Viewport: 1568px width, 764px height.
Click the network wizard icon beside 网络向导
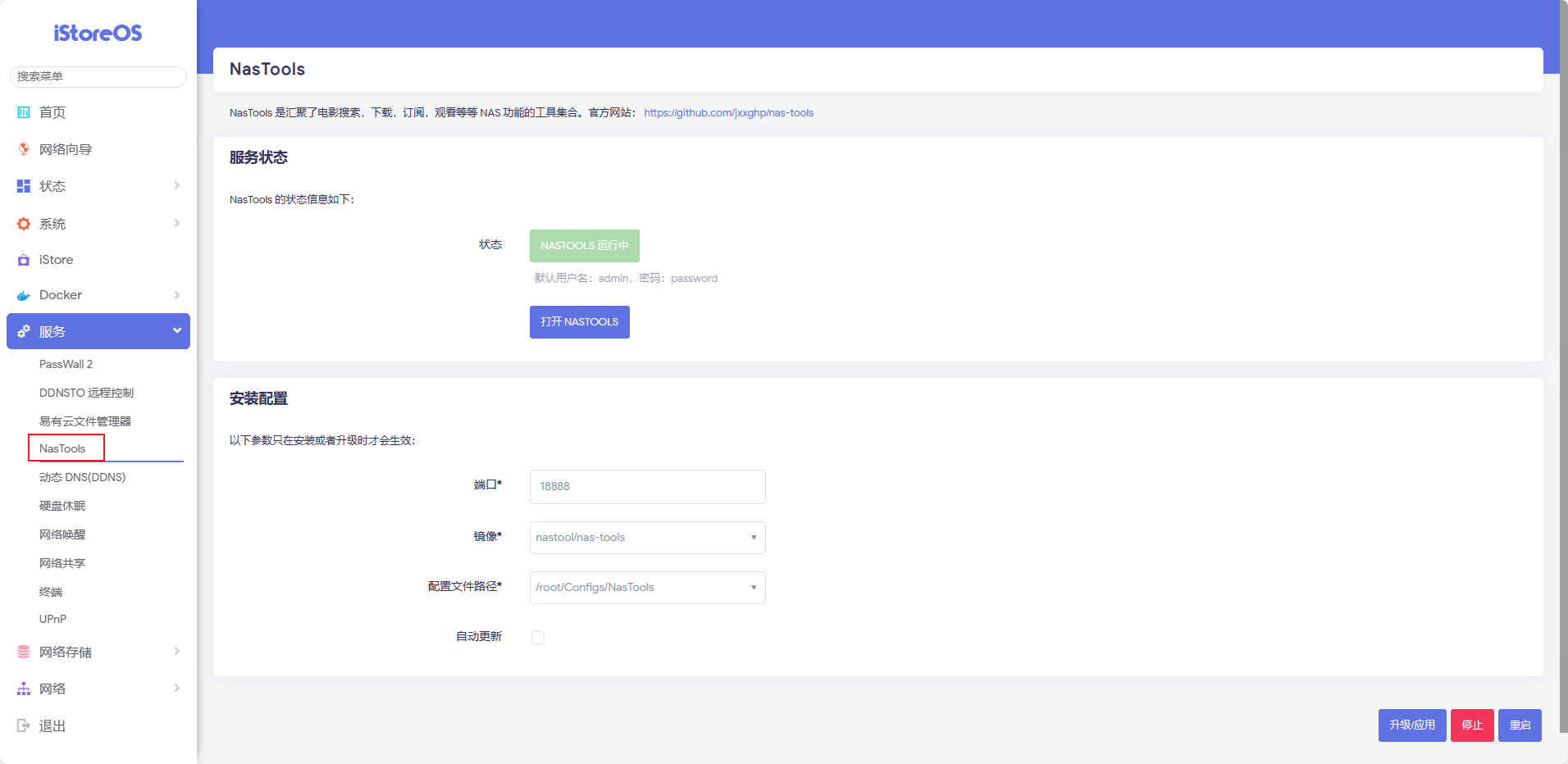[24, 149]
